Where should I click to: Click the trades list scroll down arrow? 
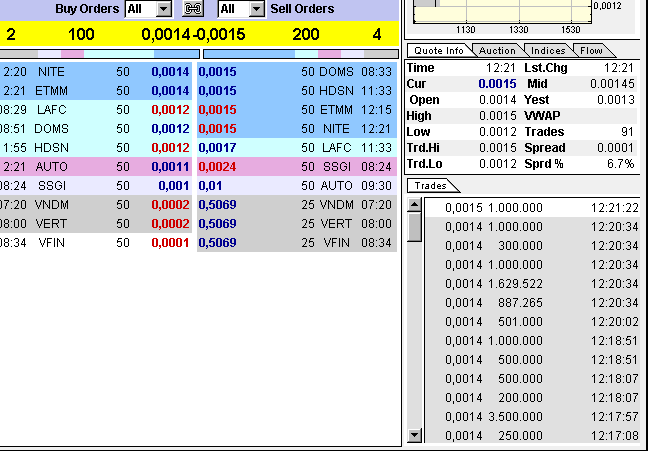click(x=414, y=435)
